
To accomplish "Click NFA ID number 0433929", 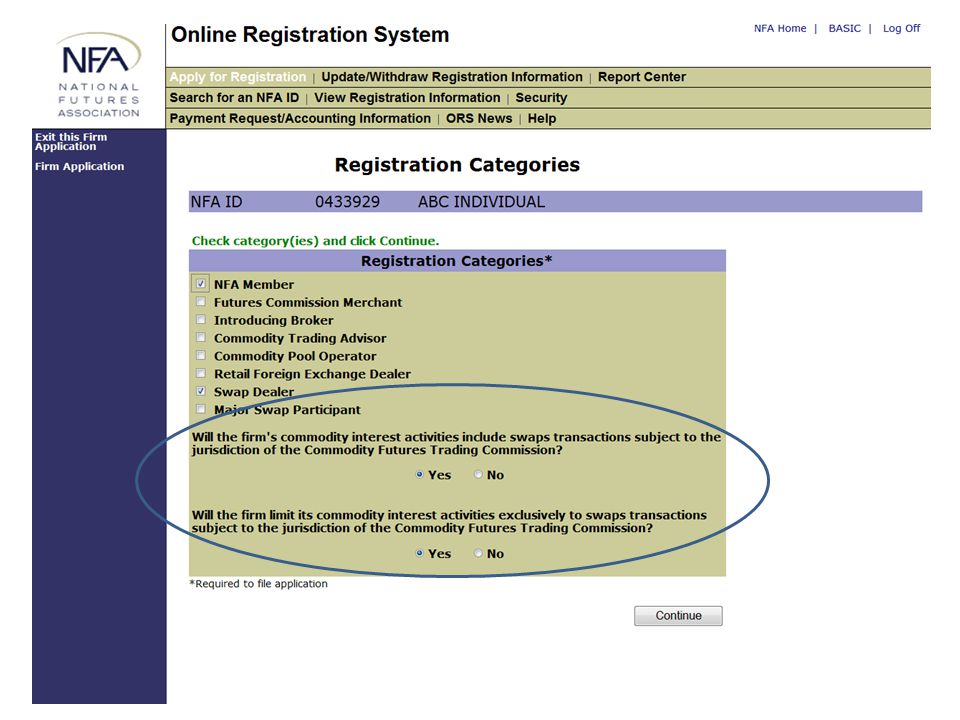I will [347, 202].
